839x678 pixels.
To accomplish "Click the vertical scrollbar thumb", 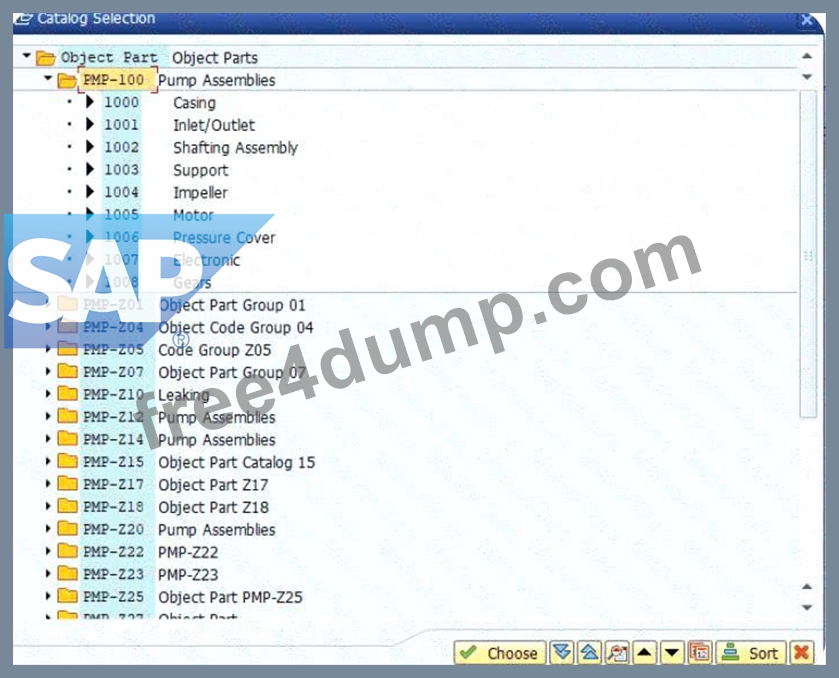I will tap(808, 254).
